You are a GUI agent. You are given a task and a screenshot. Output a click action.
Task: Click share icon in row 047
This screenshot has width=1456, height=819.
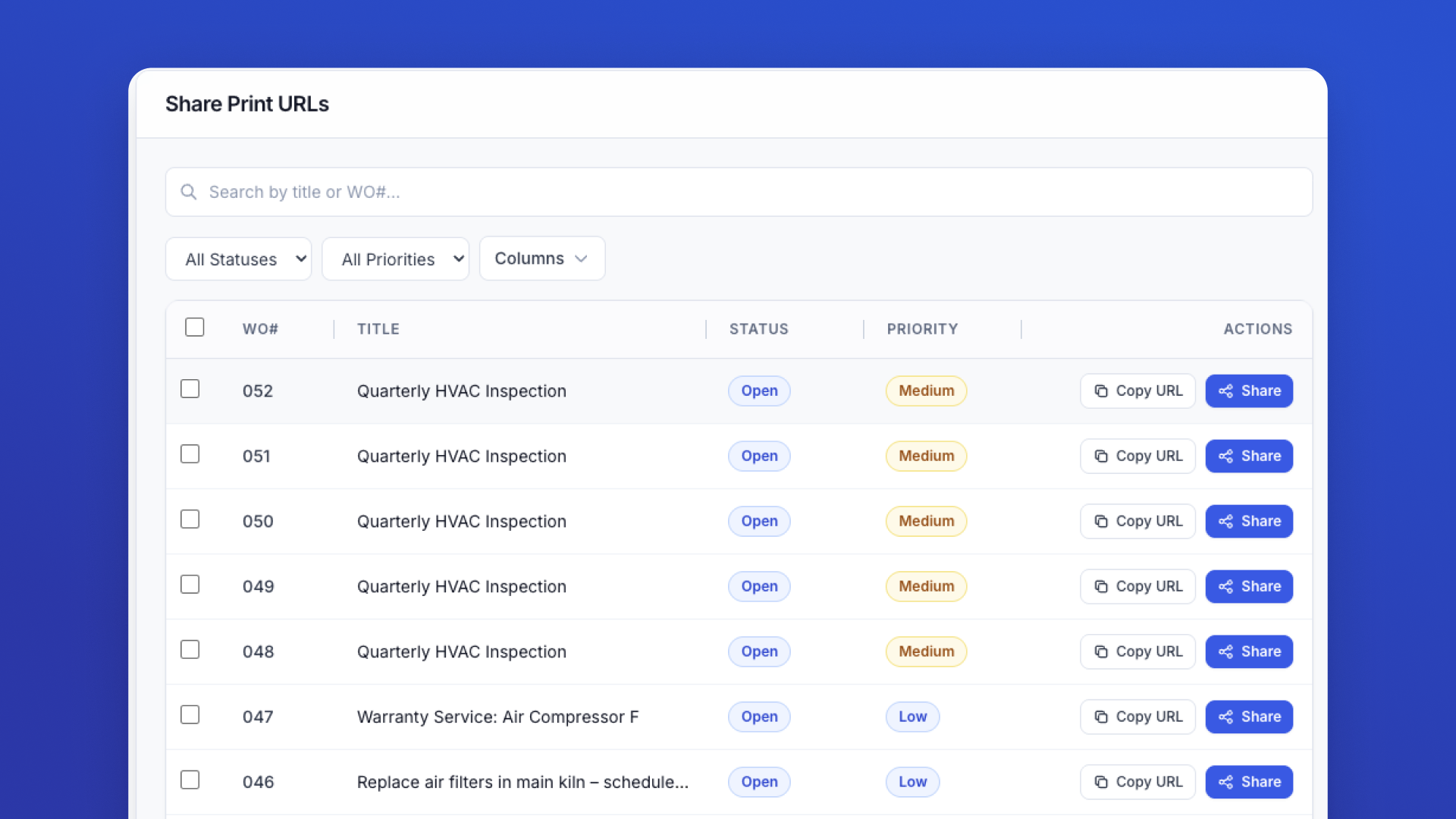[x=1225, y=717]
